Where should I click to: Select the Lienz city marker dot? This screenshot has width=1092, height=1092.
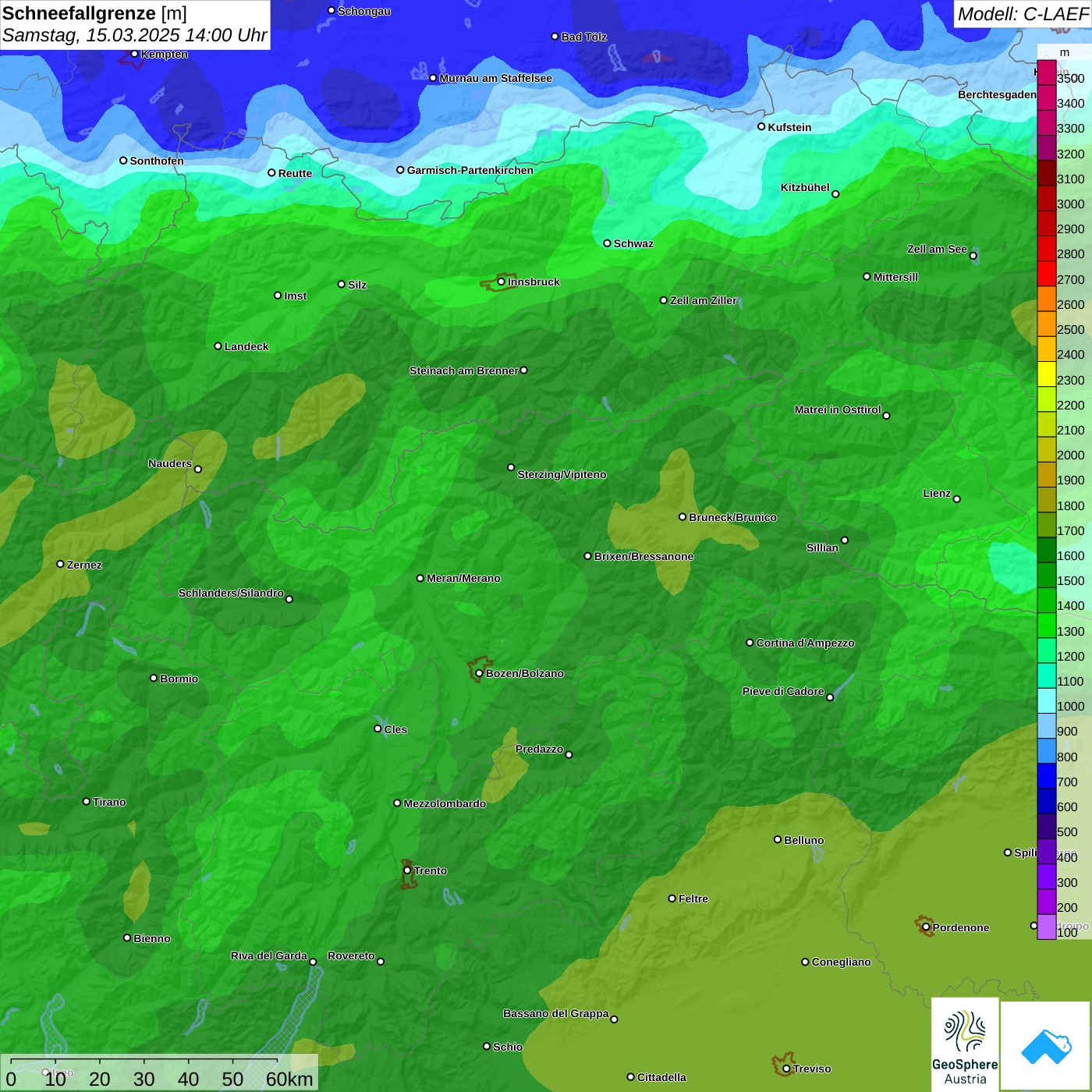(957, 499)
